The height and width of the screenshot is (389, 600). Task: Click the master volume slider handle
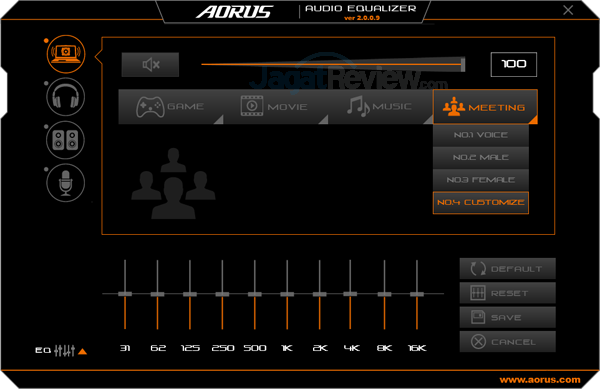tap(463, 64)
